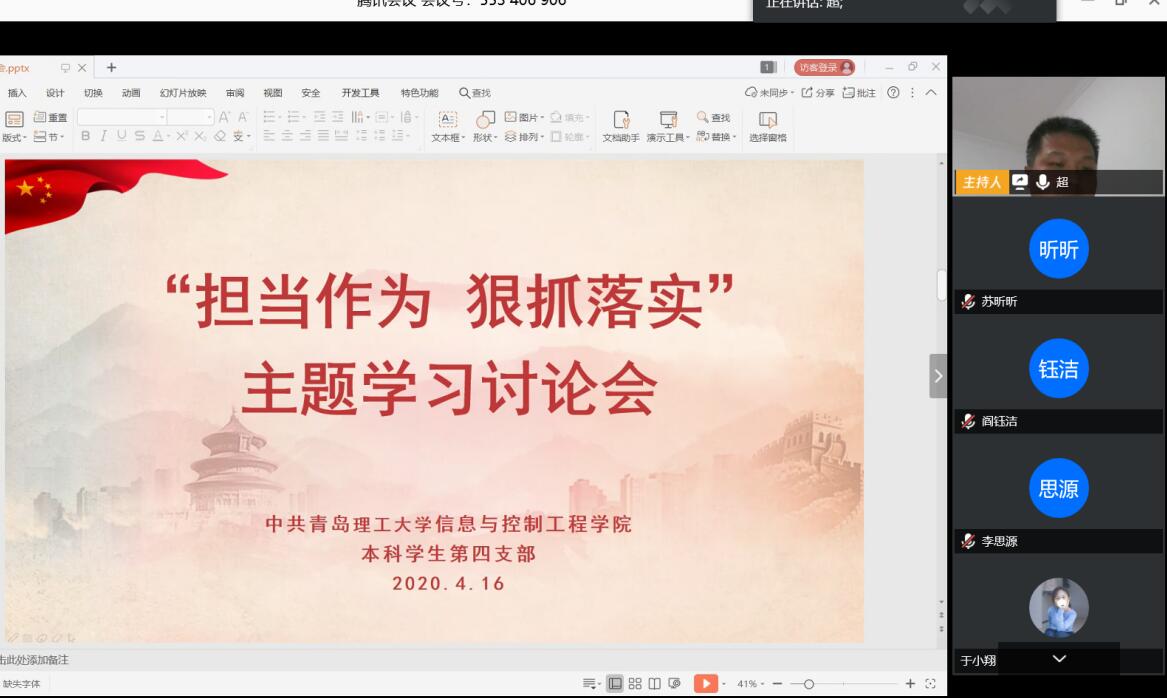1167x698 pixels.
Task: Toggle normal view in status bar
Action: [x=615, y=684]
